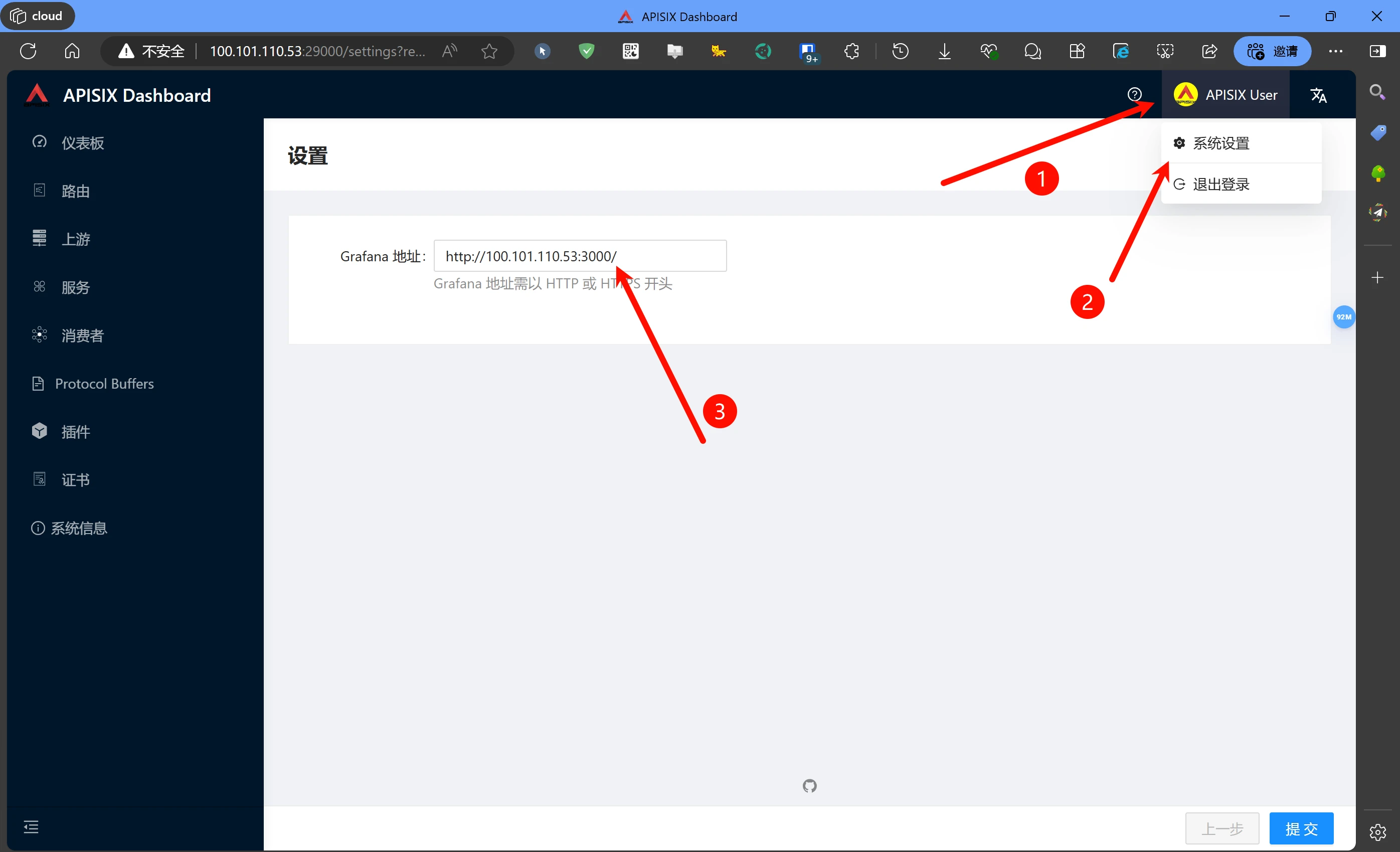Click the GitHub icon in footer

(x=809, y=785)
